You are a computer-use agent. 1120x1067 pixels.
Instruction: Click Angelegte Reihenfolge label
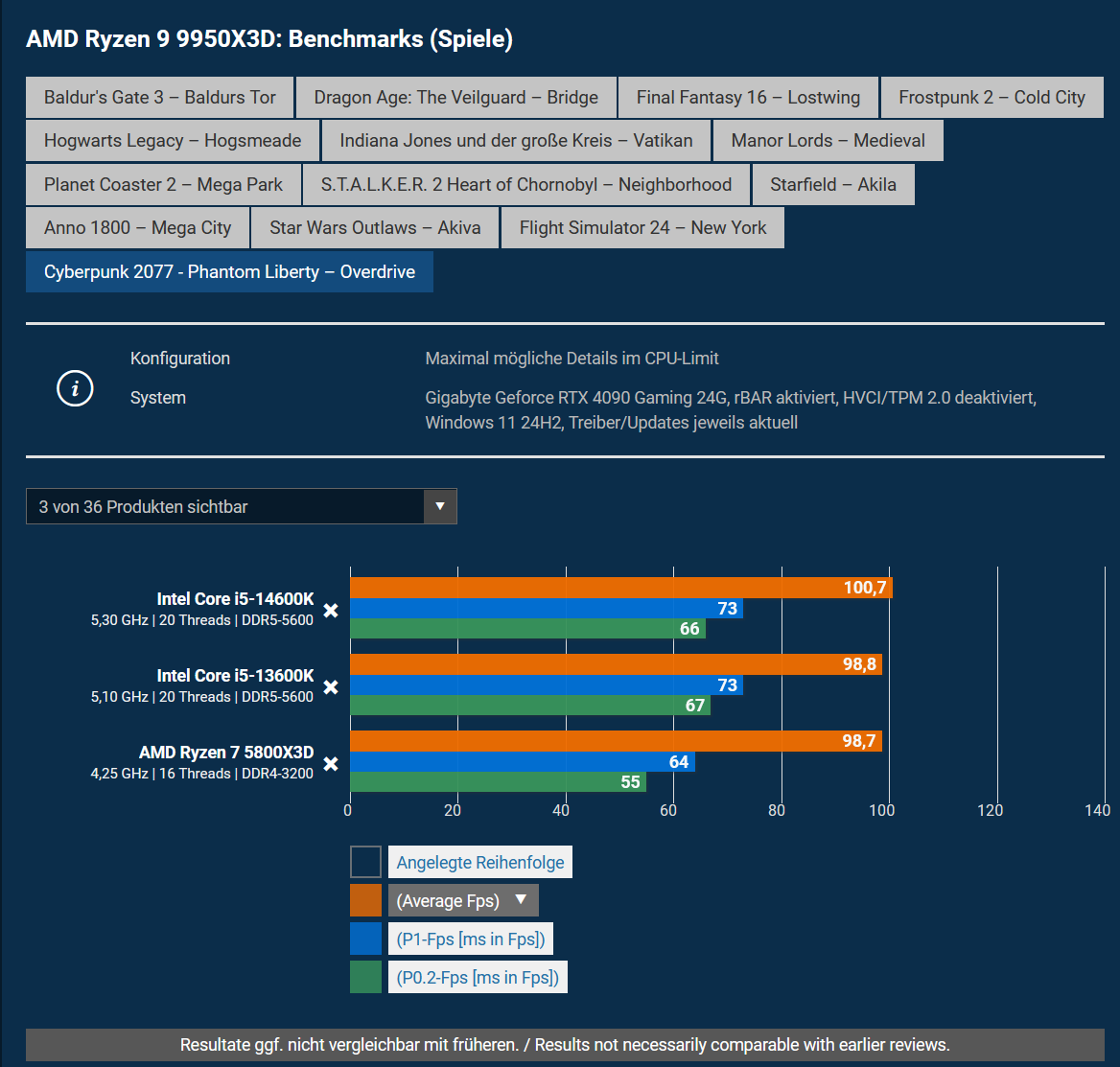coord(480,862)
